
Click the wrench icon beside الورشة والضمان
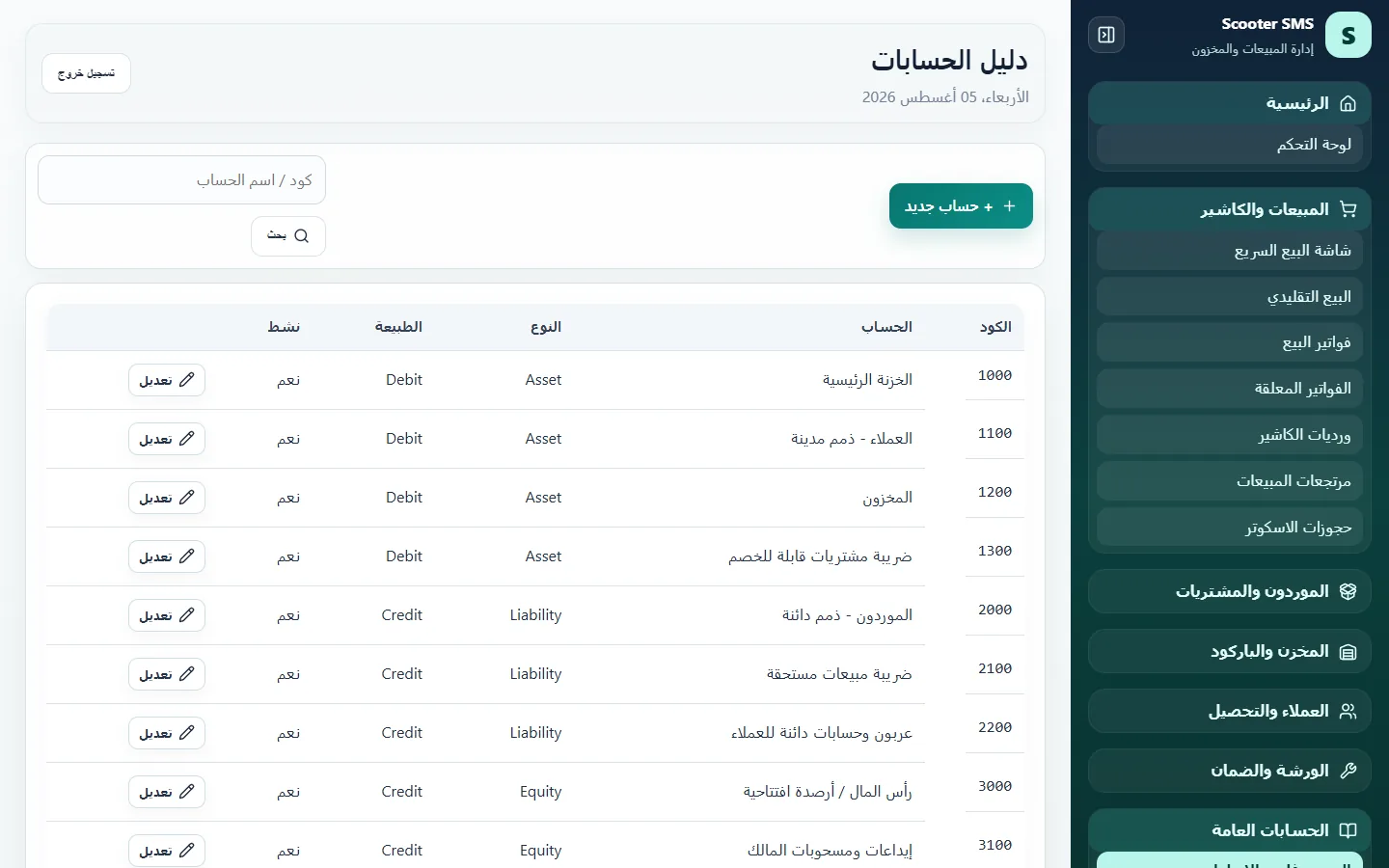[x=1348, y=771]
